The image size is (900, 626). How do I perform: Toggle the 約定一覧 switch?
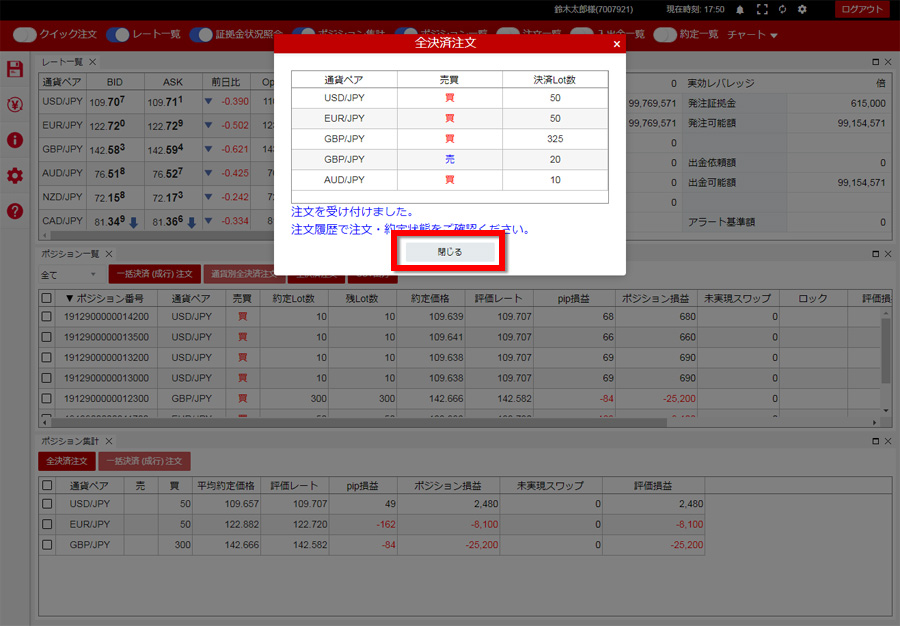[x=665, y=35]
